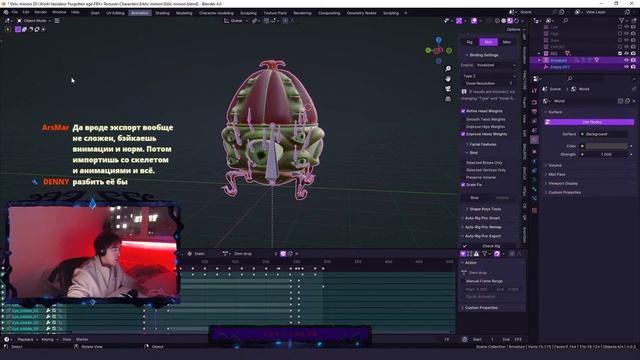640x360 pixels.
Task: Select the Armature item in outliner
Action: [x=558, y=60]
